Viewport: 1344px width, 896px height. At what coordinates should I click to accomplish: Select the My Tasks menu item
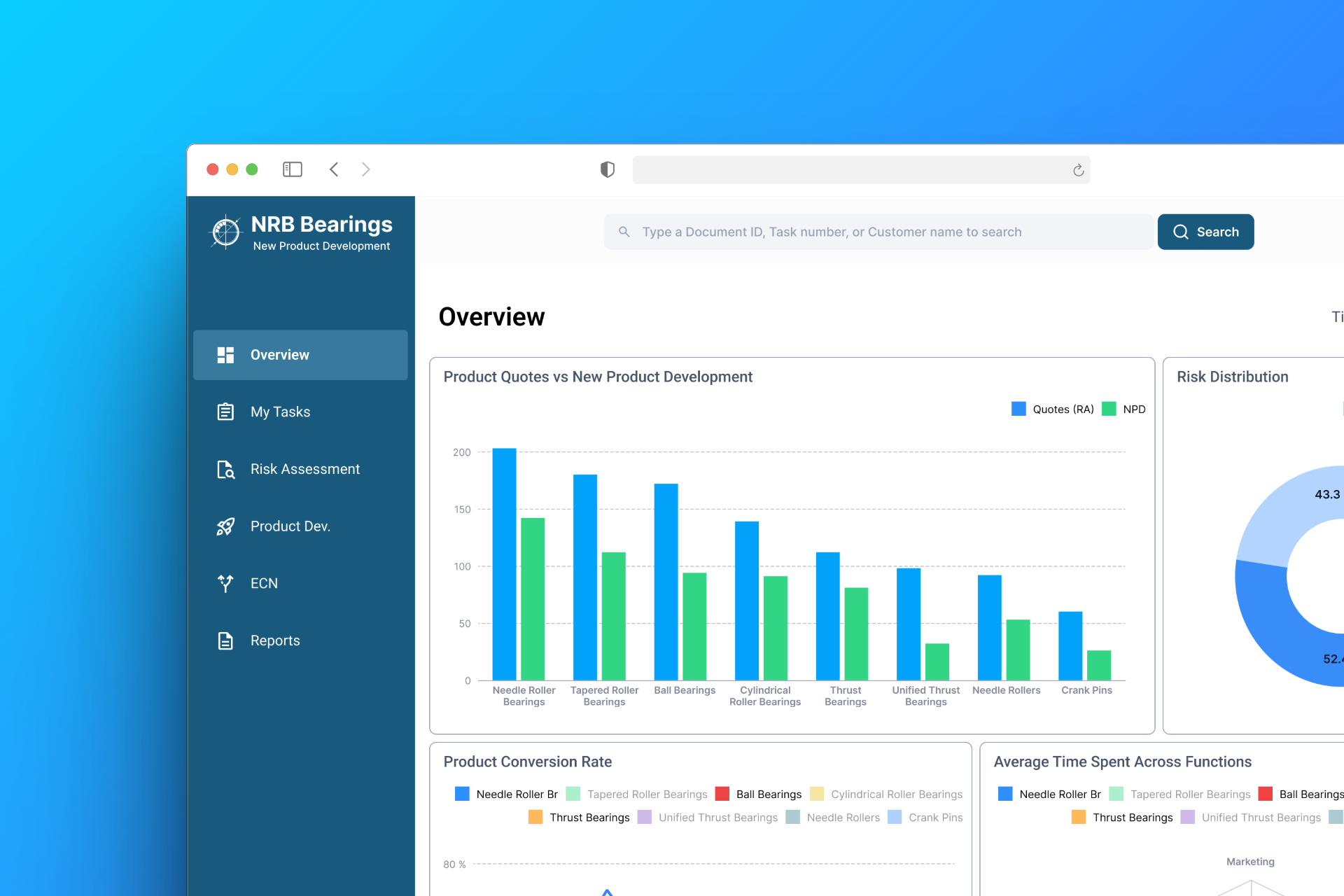tap(300, 412)
